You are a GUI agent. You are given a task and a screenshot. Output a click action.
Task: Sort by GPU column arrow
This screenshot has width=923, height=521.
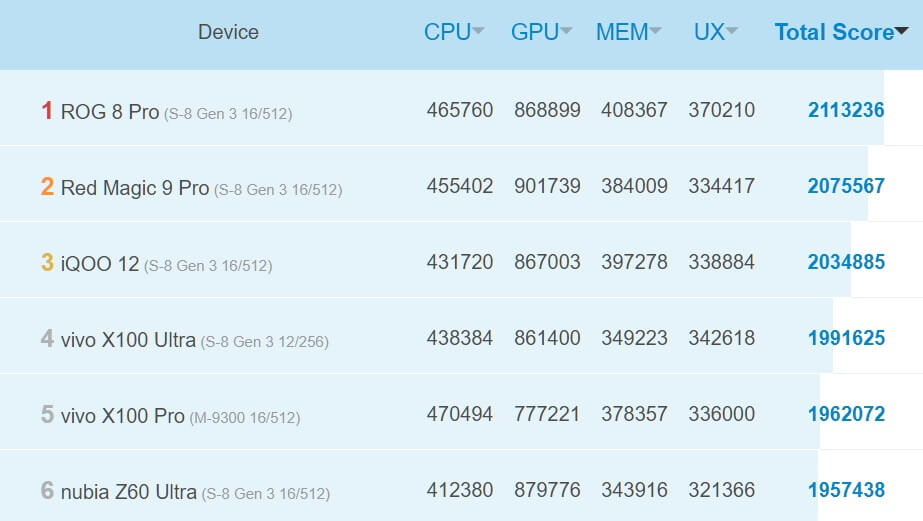566,32
